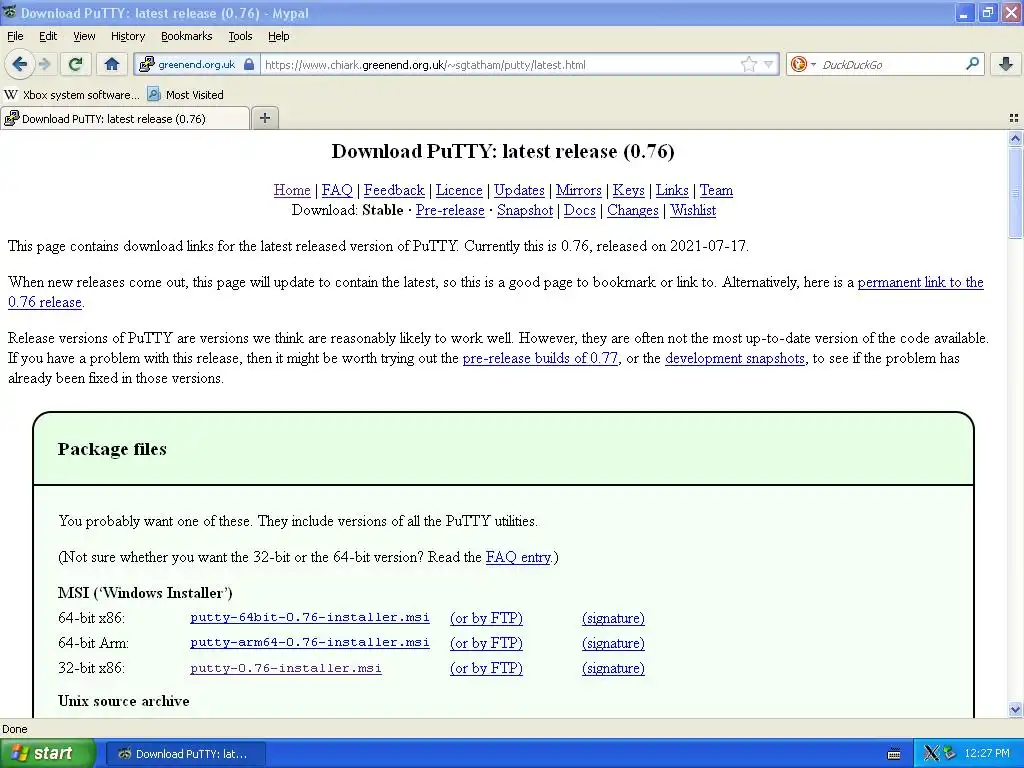Download putty-64bit-0.76-installer.msi
This screenshot has width=1024, height=768.
point(310,617)
